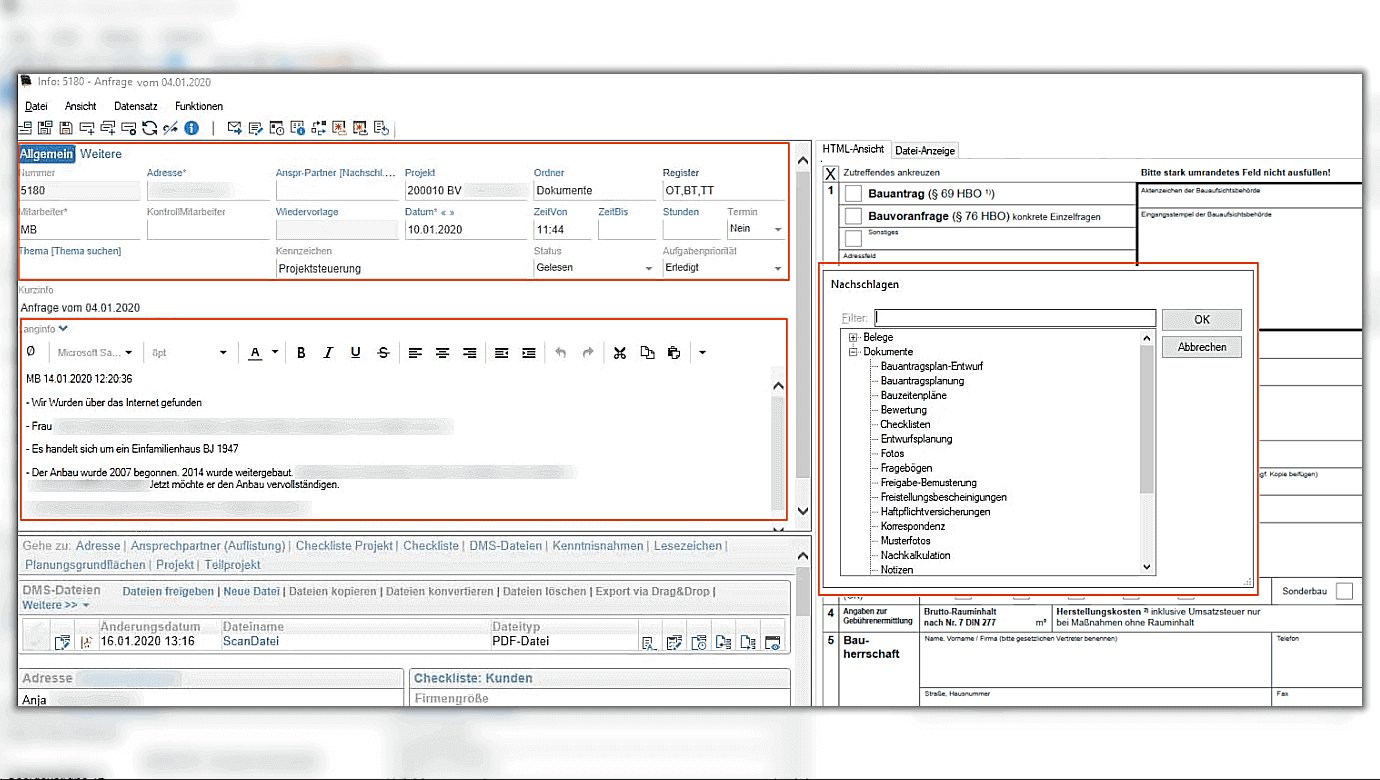Switch to the Datei-Anzeige tab
1380x780 pixels.
[x=925, y=150]
